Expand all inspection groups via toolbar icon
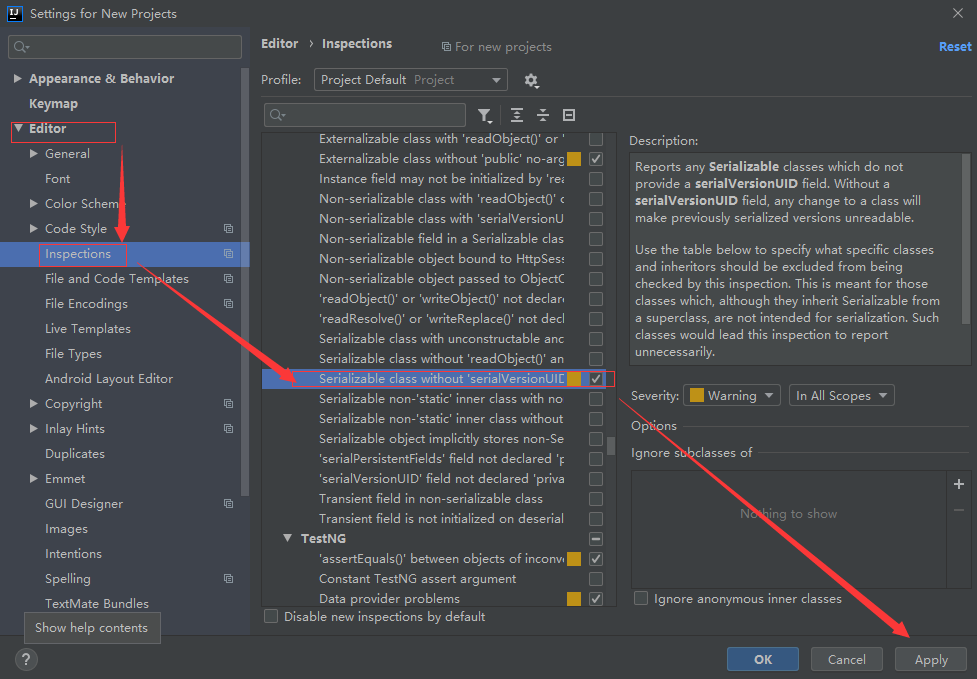This screenshot has height=679, width=977. (516, 114)
